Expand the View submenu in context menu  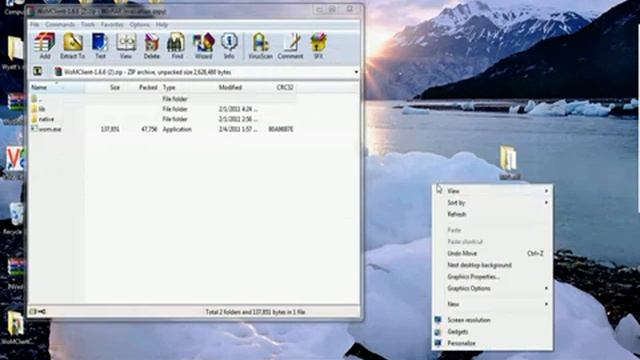point(492,191)
